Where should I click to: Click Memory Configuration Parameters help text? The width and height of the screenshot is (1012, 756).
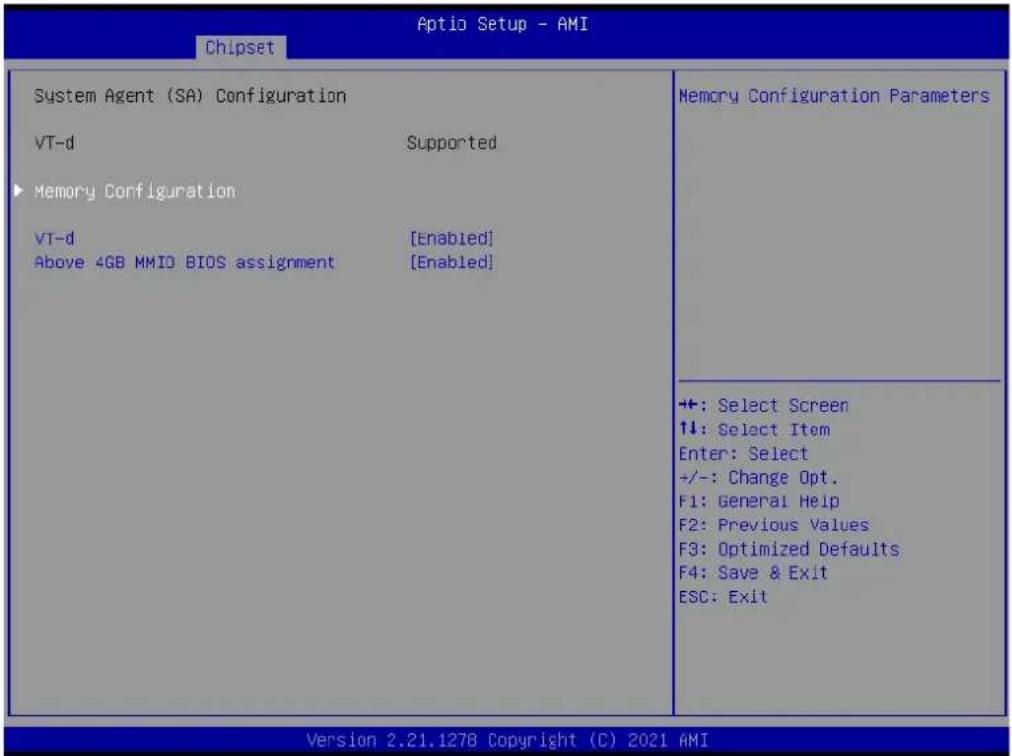point(834,96)
